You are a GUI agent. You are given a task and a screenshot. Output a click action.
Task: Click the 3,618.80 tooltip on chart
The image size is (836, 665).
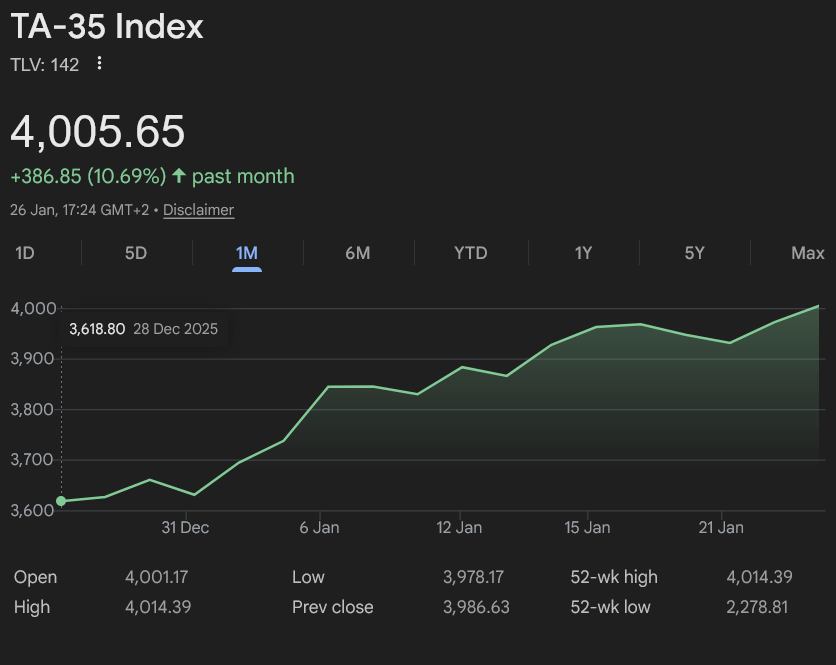143,329
